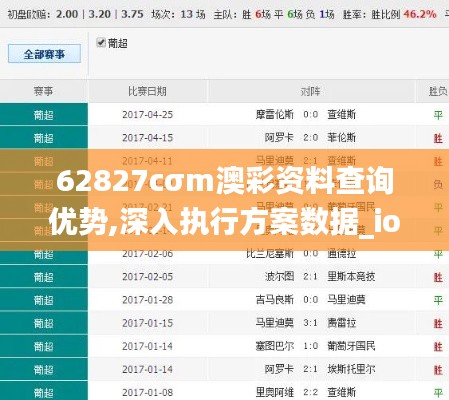The image size is (449, 400).
Task: Click the 对阵 column header
Action: pos(310,91)
